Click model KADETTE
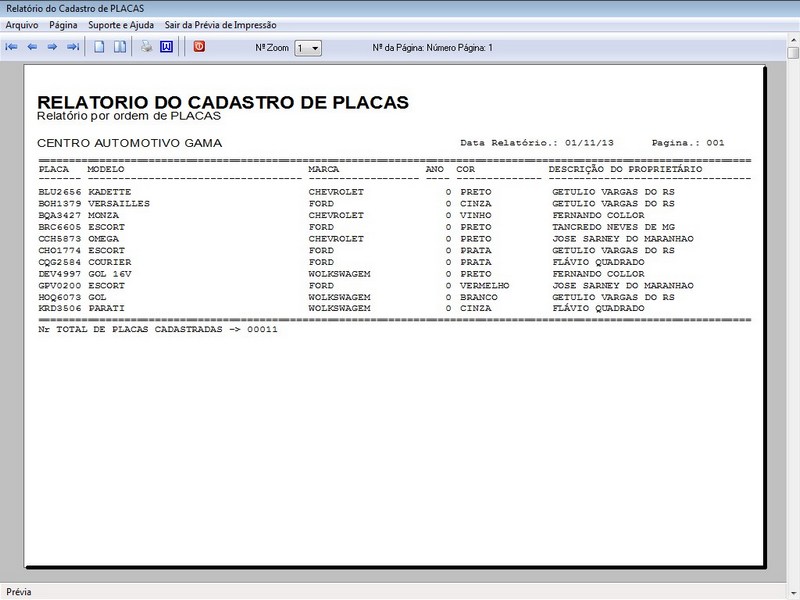 110,192
